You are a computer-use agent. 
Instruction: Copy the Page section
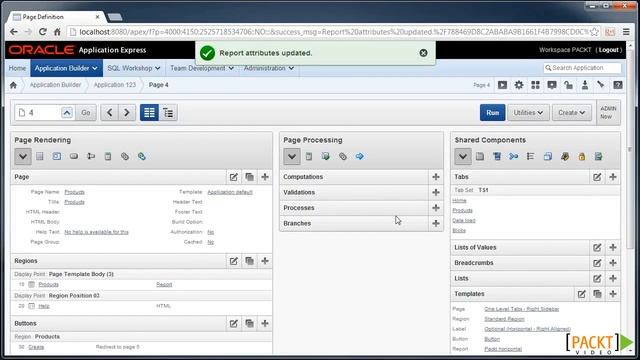click(x=249, y=177)
